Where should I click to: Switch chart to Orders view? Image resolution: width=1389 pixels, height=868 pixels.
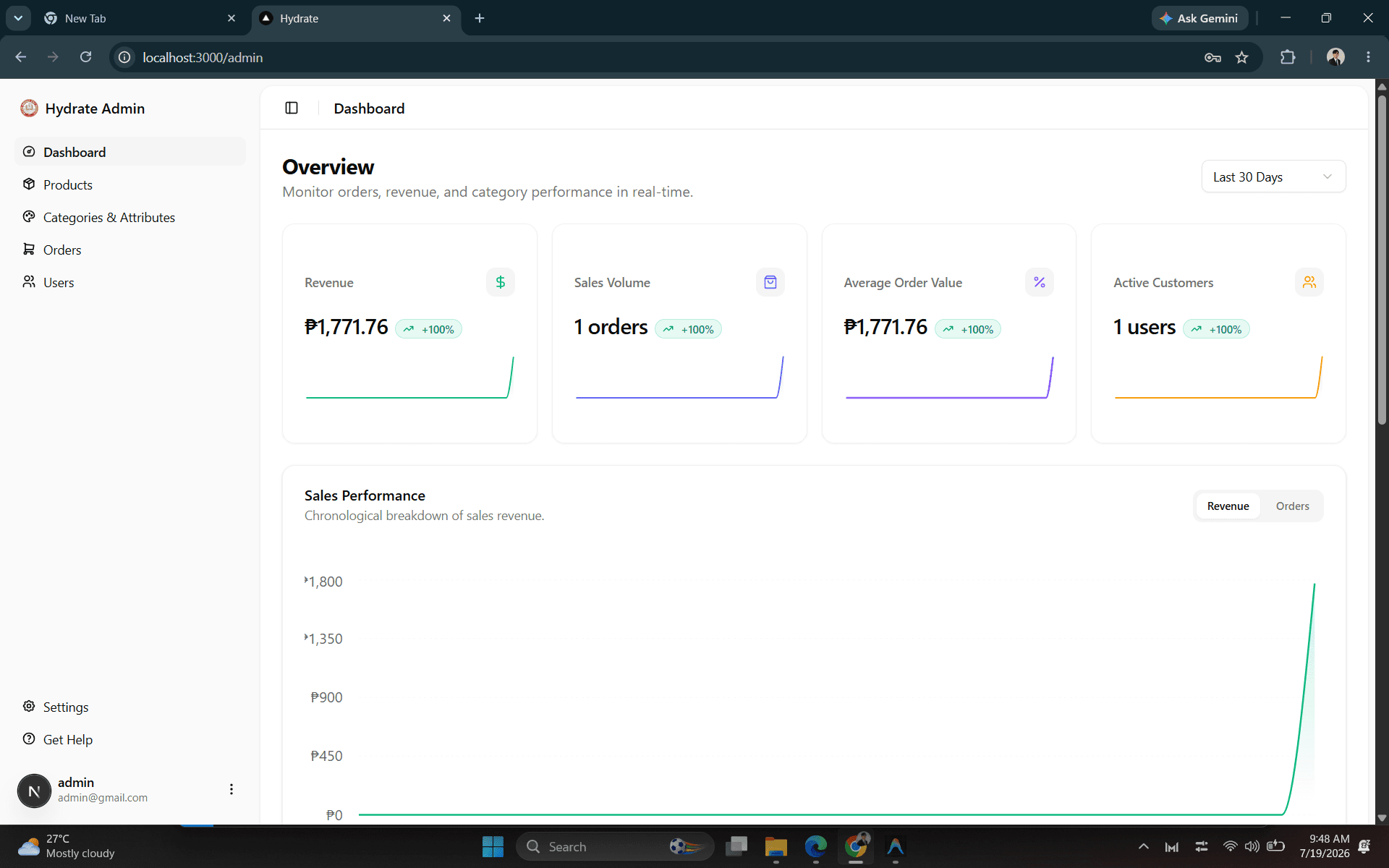[x=1292, y=506]
